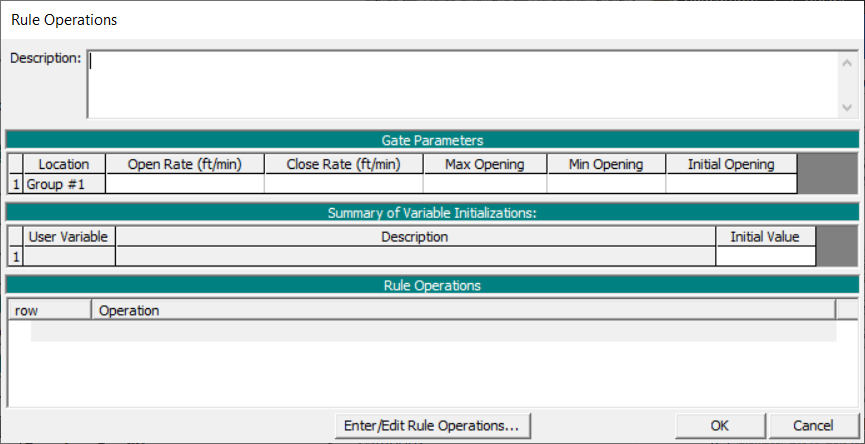The image size is (865, 444).
Task: Click the Open Rate (ft/min) column header
Action: 184,164
